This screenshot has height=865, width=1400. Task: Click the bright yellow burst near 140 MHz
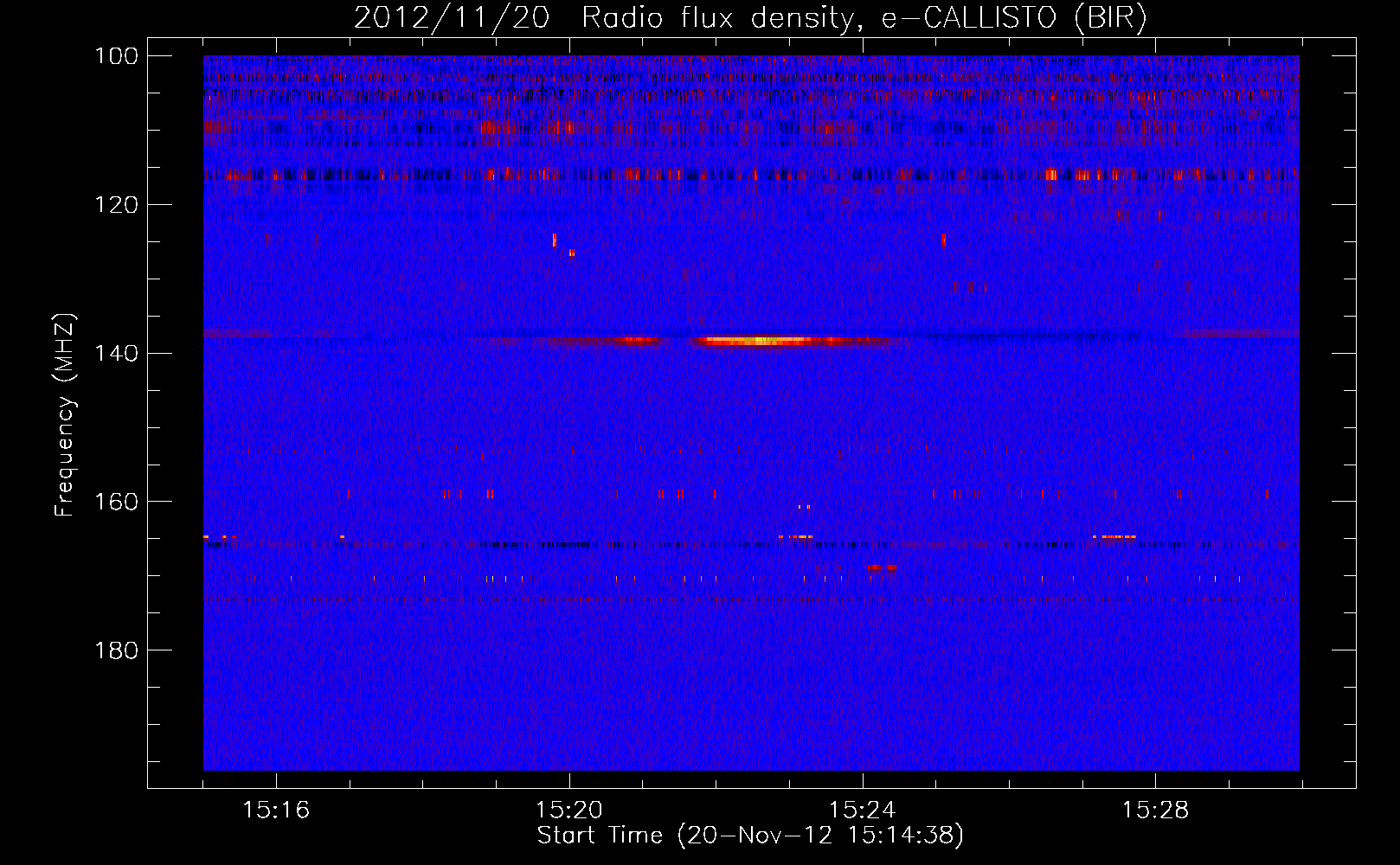[761, 341]
